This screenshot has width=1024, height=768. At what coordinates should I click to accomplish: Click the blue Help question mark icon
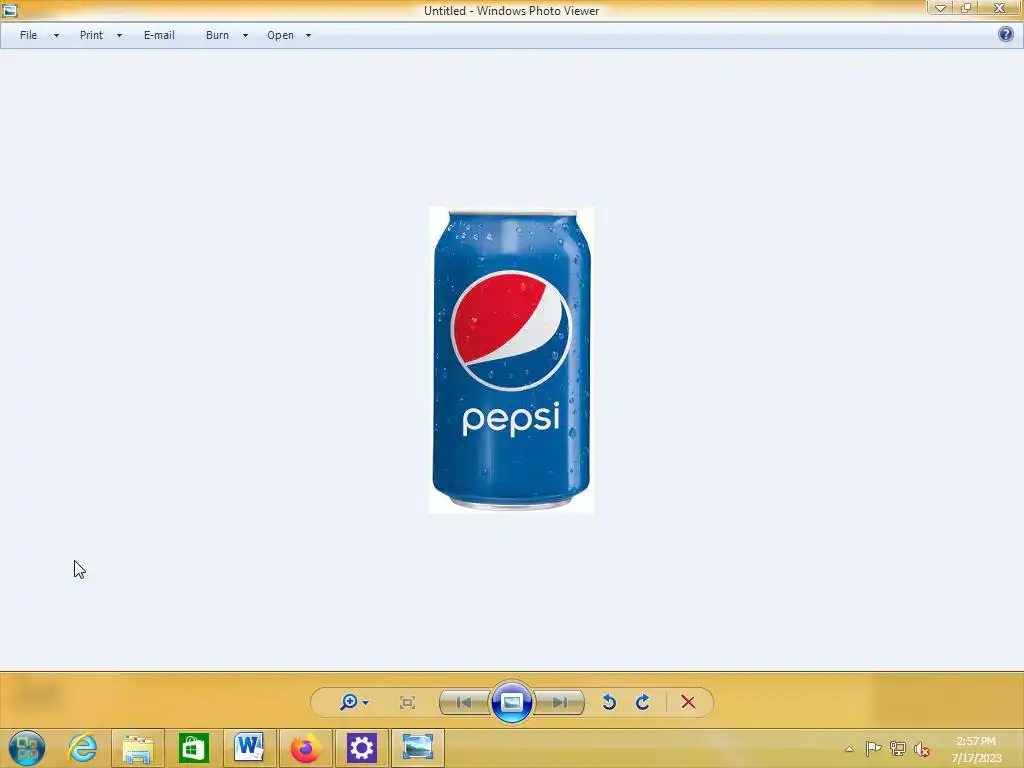1006,35
